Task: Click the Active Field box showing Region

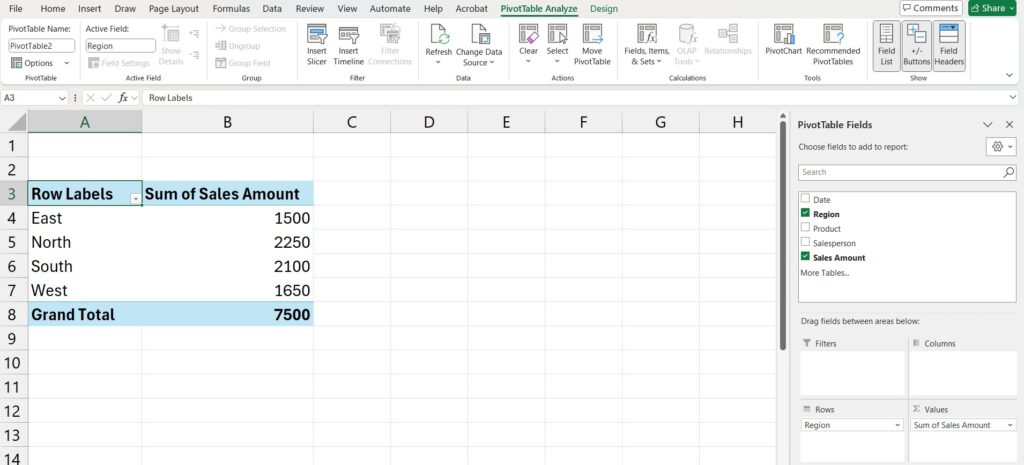Action: pos(120,46)
